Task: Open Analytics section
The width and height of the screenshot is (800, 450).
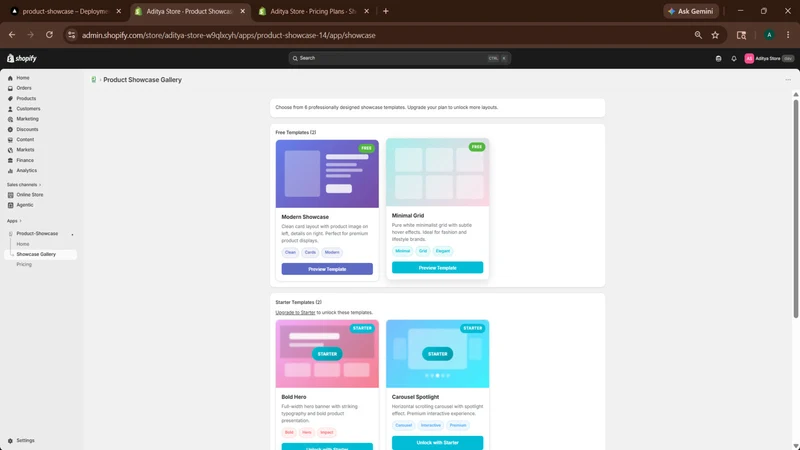Action: (x=26, y=170)
